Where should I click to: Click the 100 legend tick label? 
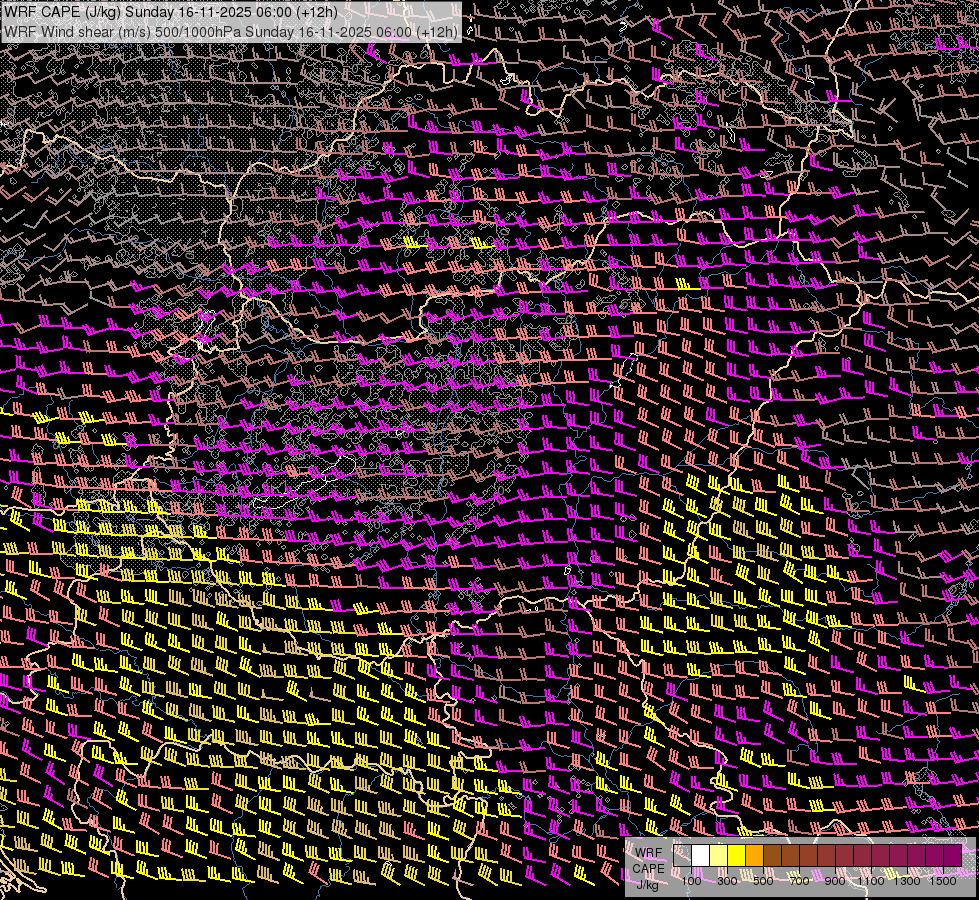(x=691, y=880)
